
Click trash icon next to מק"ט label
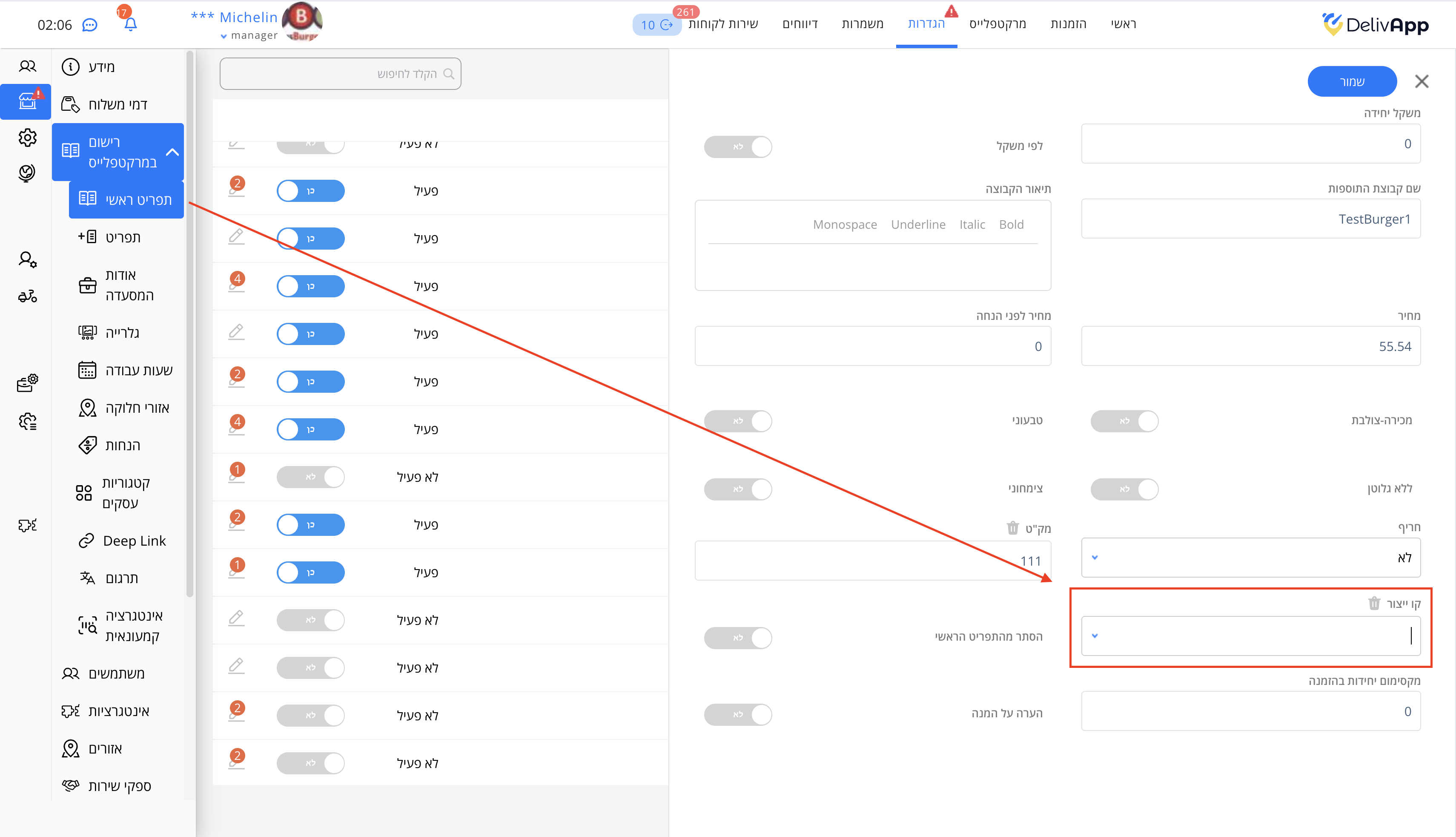tap(1012, 528)
